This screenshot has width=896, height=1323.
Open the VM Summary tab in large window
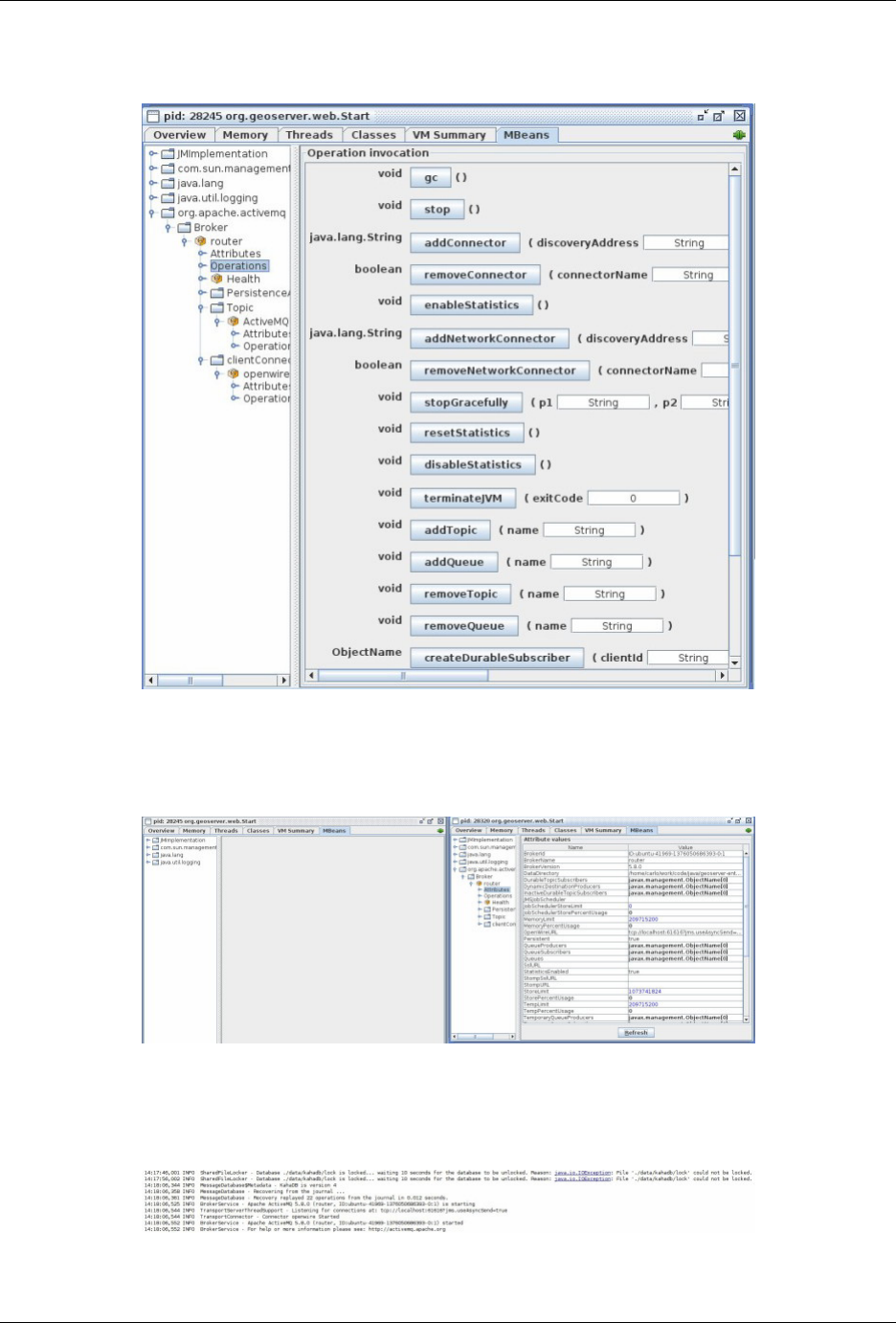pos(449,135)
